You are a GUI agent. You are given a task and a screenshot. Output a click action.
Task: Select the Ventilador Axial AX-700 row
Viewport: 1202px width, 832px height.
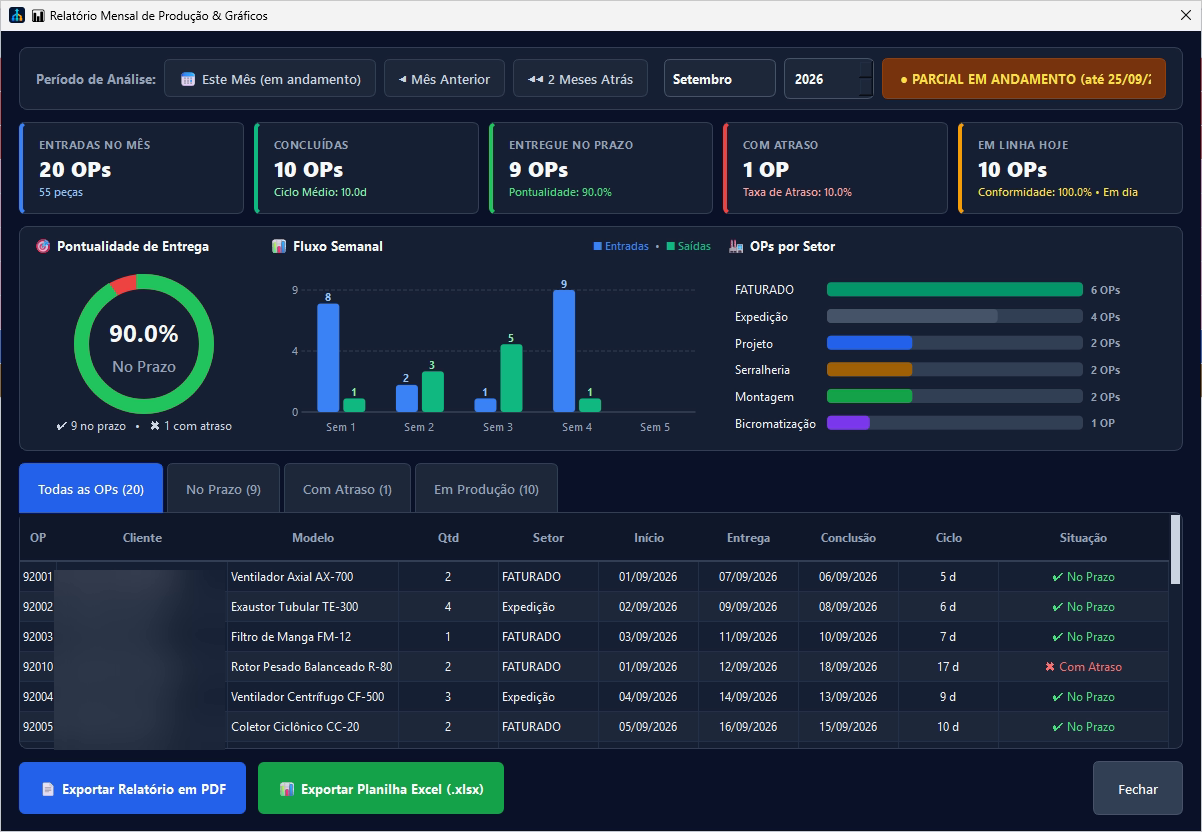(594, 577)
